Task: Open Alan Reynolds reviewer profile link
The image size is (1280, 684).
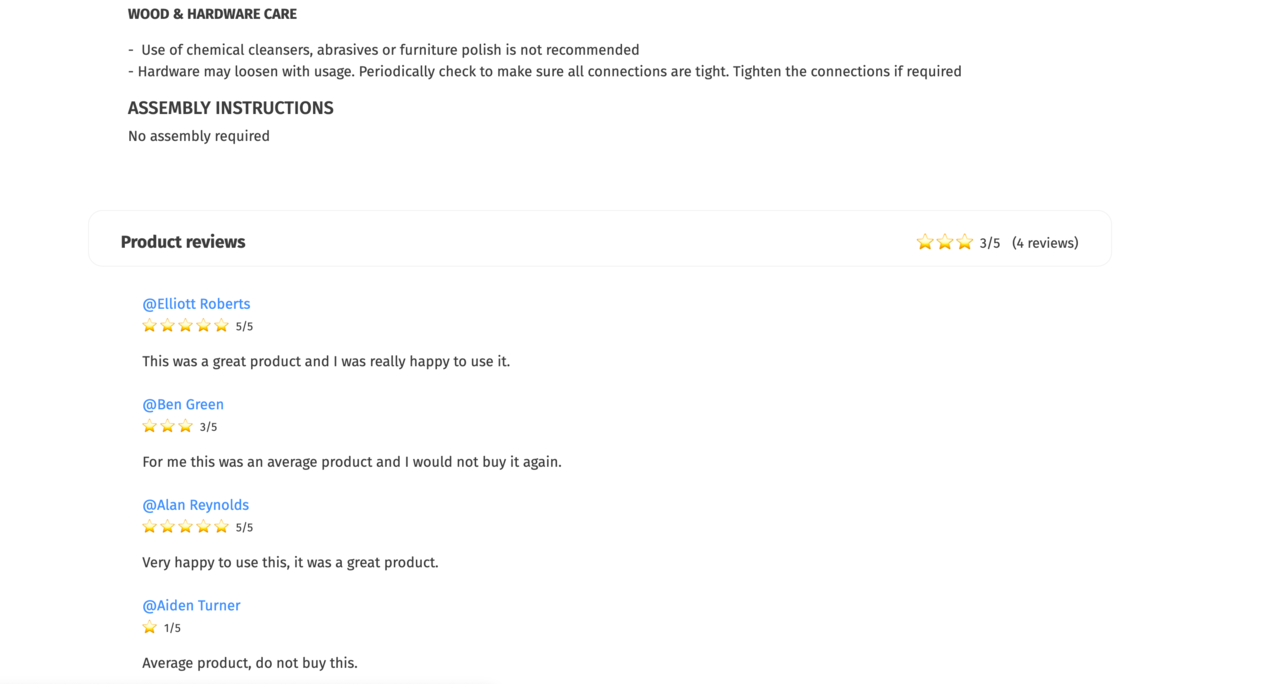Action: click(195, 505)
